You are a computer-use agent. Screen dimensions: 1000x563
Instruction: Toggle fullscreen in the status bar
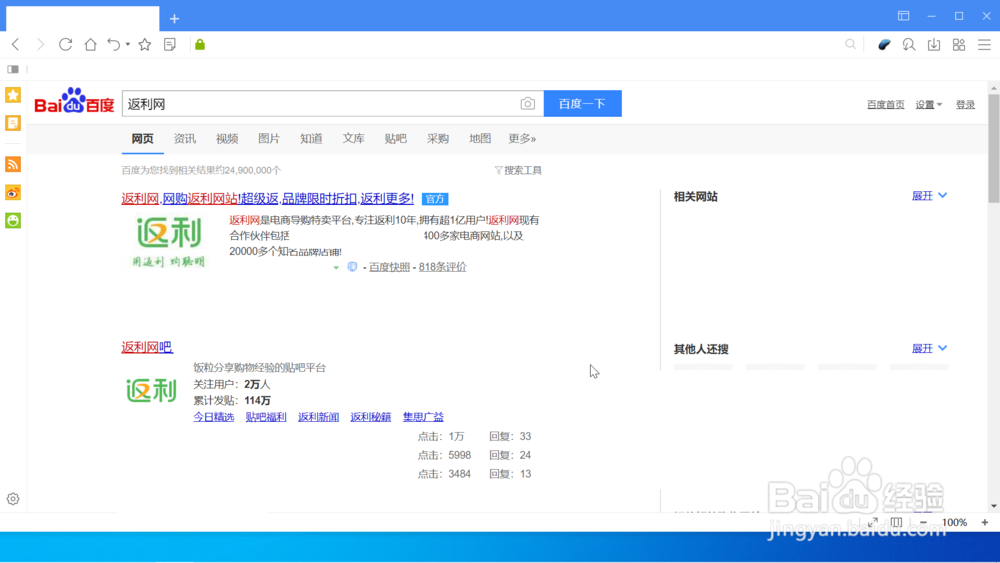(872, 522)
